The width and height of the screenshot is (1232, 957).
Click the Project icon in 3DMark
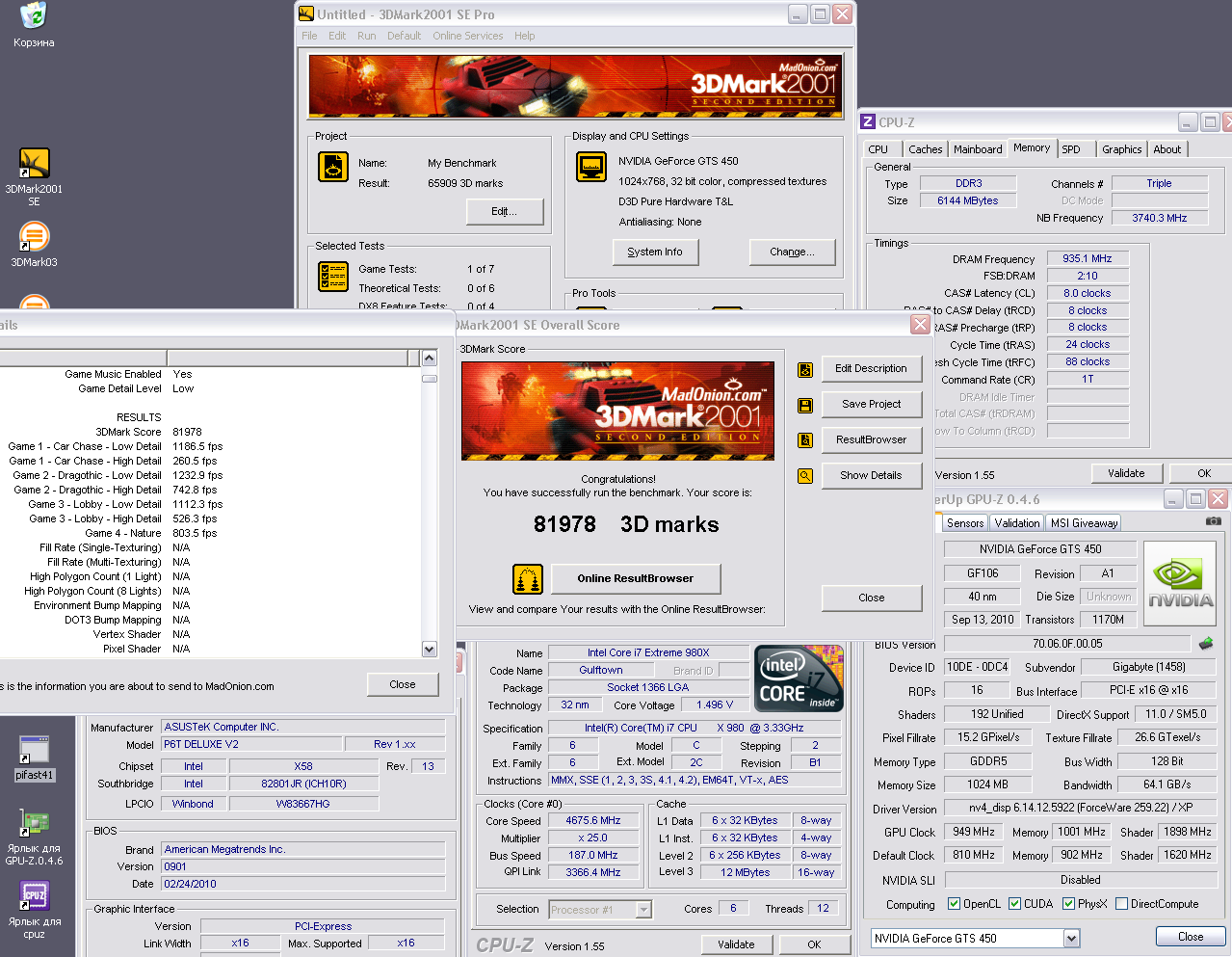pos(333,167)
